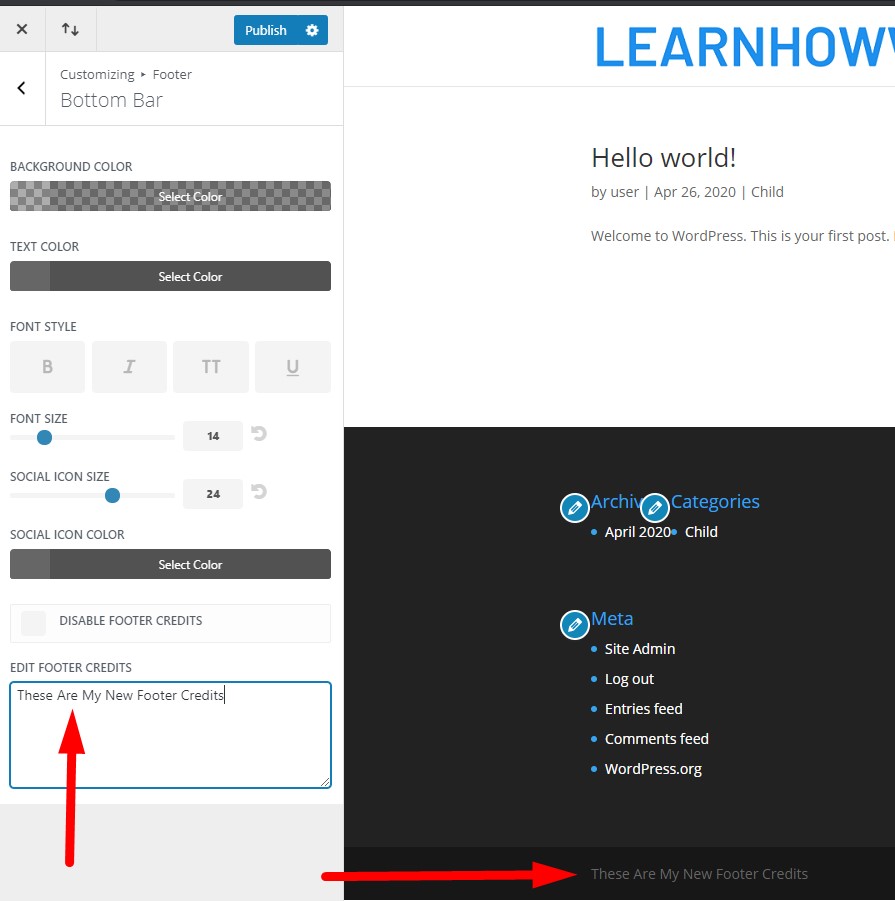Open publish settings gear icon
This screenshot has height=901, width=895.
click(x=312, y=30)
